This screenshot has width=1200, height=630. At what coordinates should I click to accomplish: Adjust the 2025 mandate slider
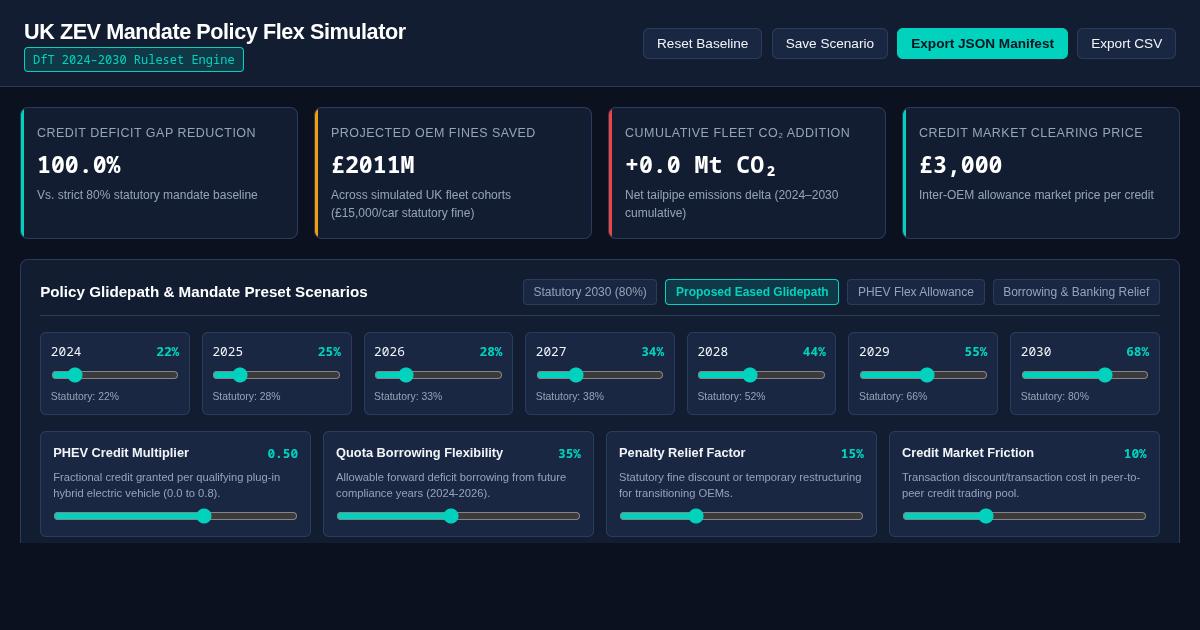click(276, 375)
